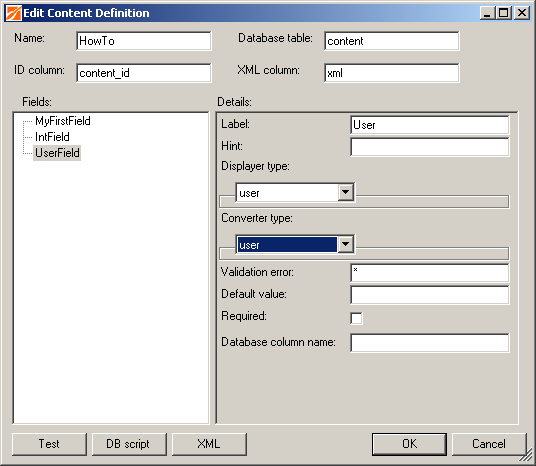Select UserField in the Fields tree
This screenshot has width=536, height=466.
point(57,153)
